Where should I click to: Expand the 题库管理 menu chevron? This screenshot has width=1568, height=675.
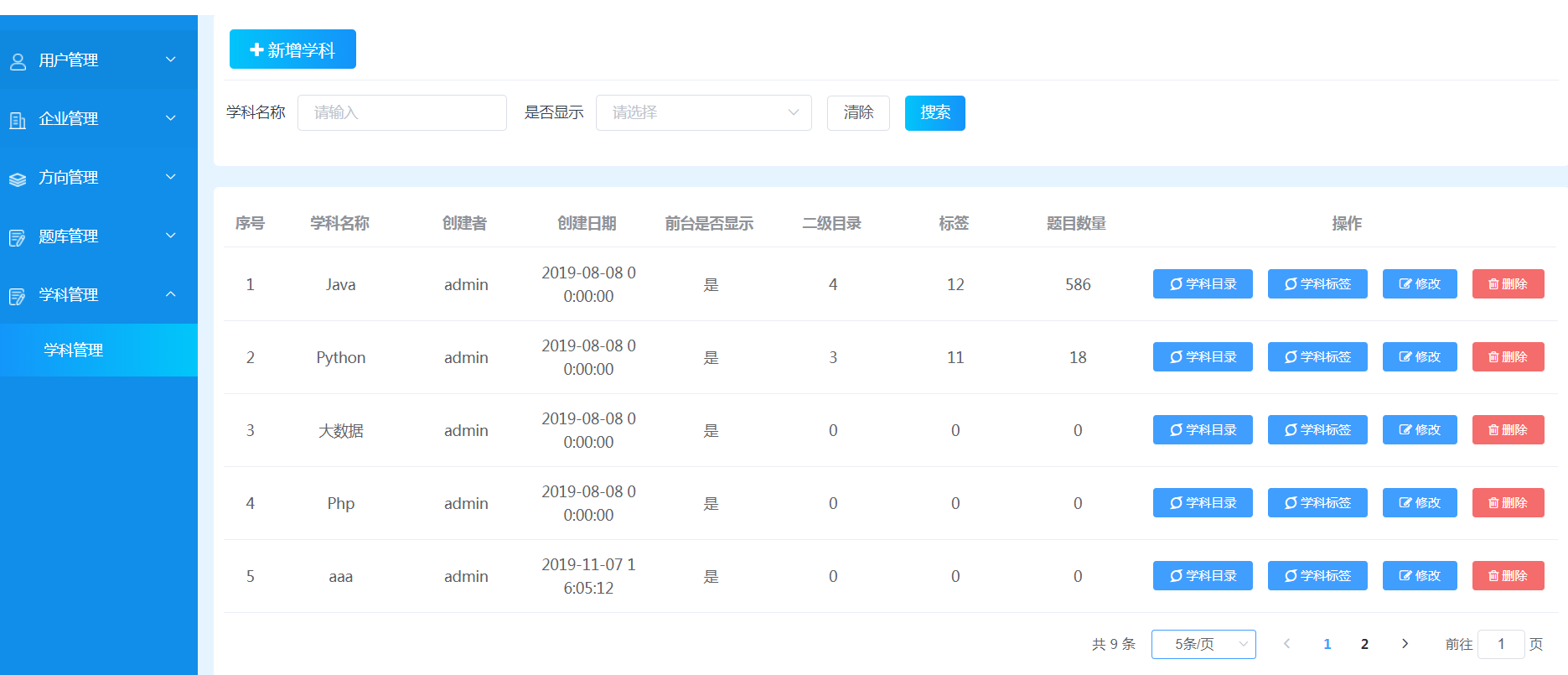coord(171,236)
